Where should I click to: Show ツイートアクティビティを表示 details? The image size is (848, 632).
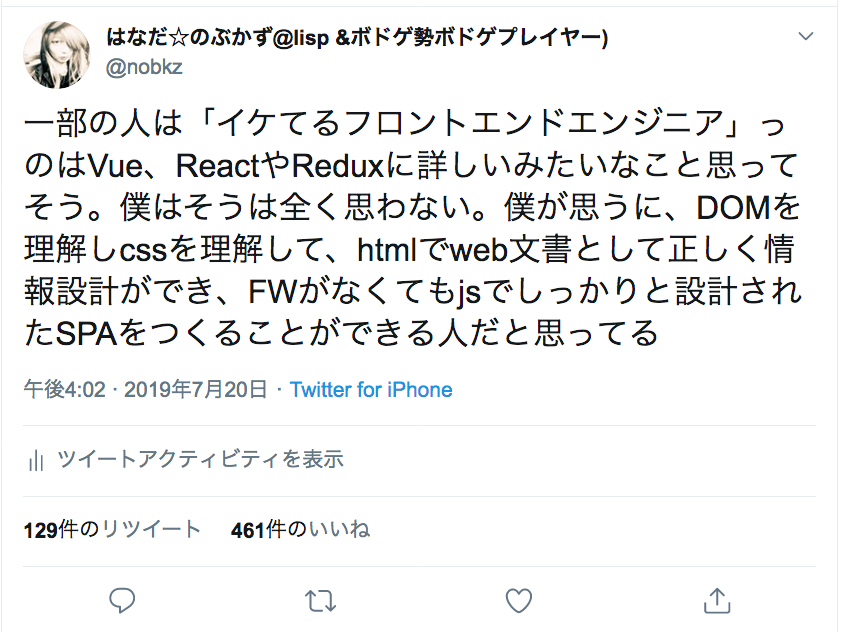click(200, 460)
